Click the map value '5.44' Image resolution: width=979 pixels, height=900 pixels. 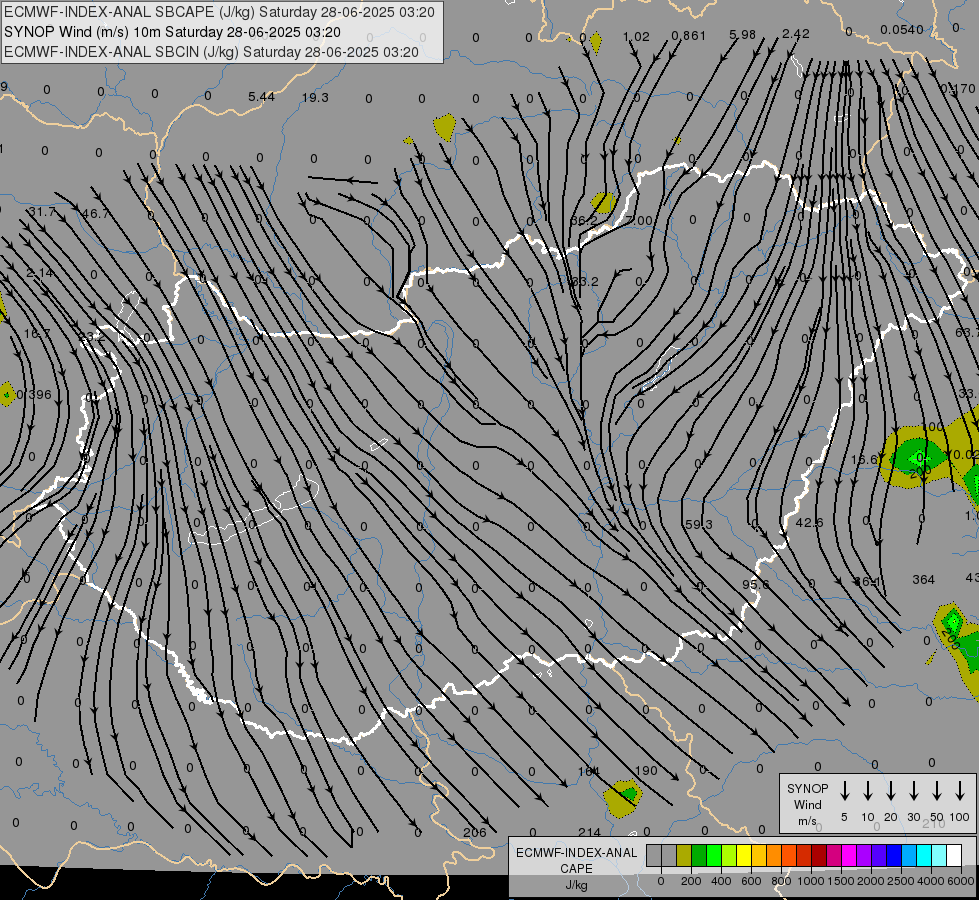click(x=261, y=97)
